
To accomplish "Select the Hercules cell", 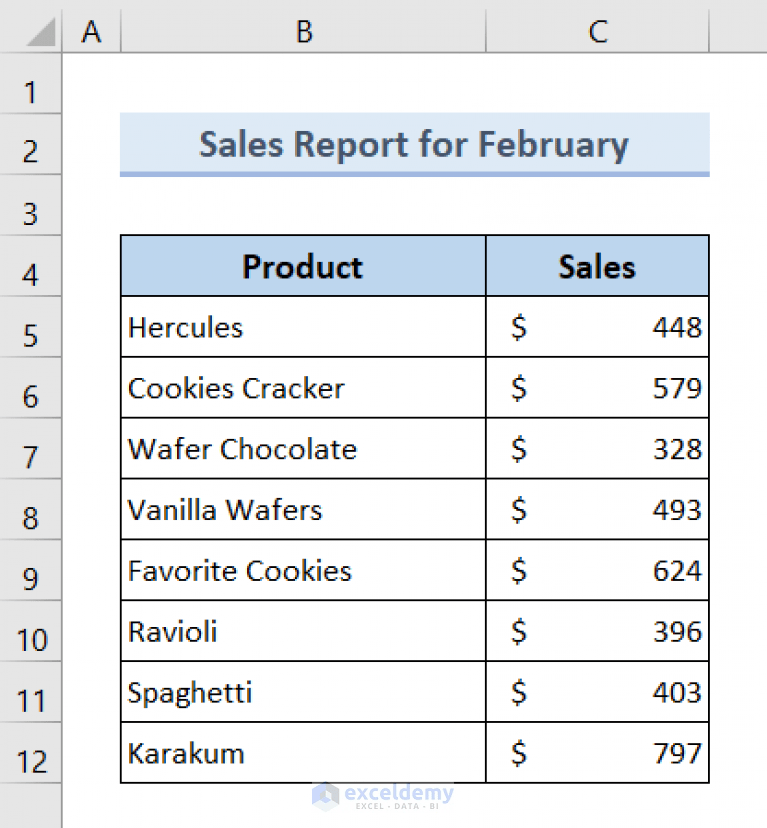I will point(303,327).
